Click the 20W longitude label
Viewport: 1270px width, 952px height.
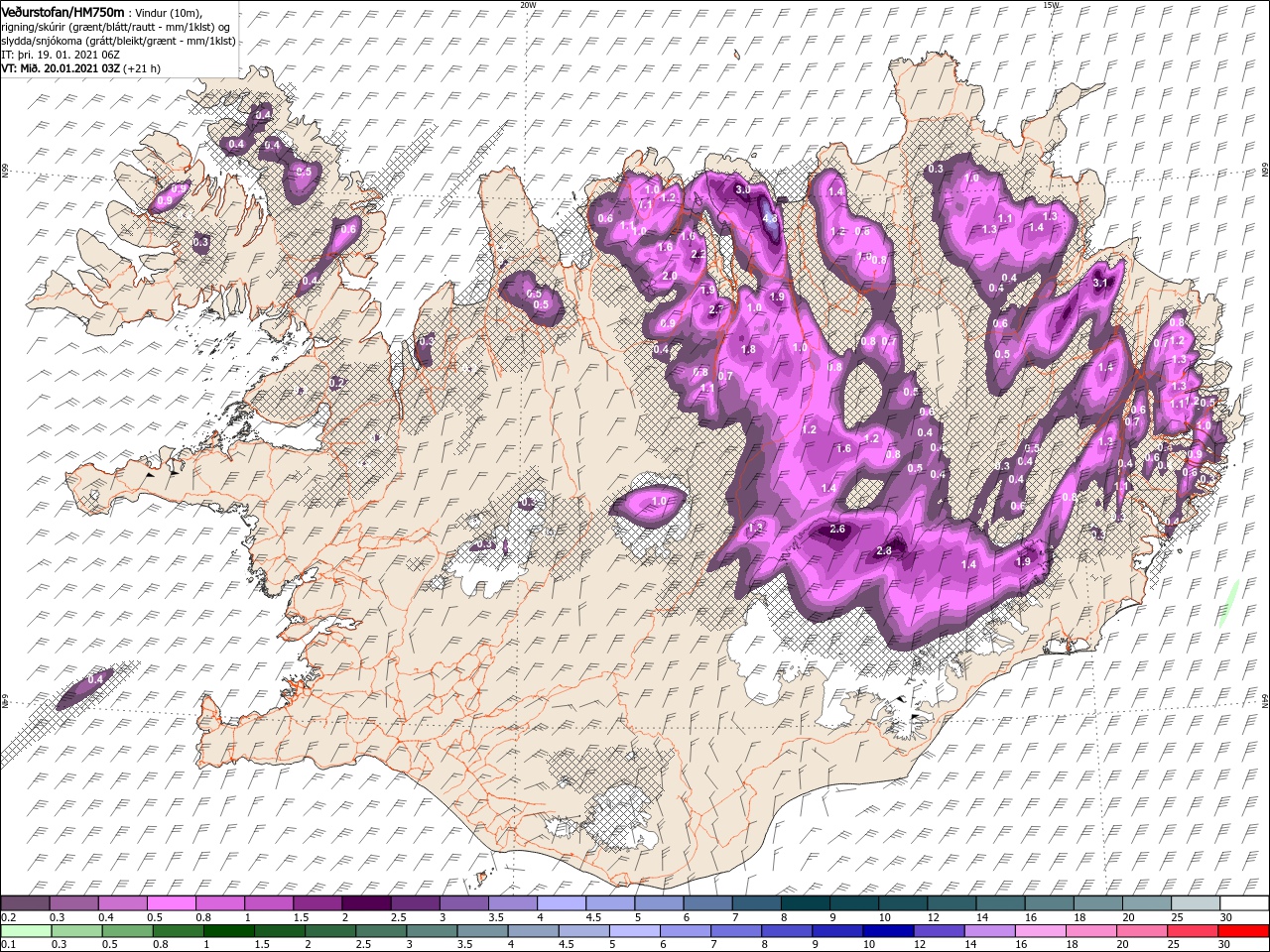(528, 5)
